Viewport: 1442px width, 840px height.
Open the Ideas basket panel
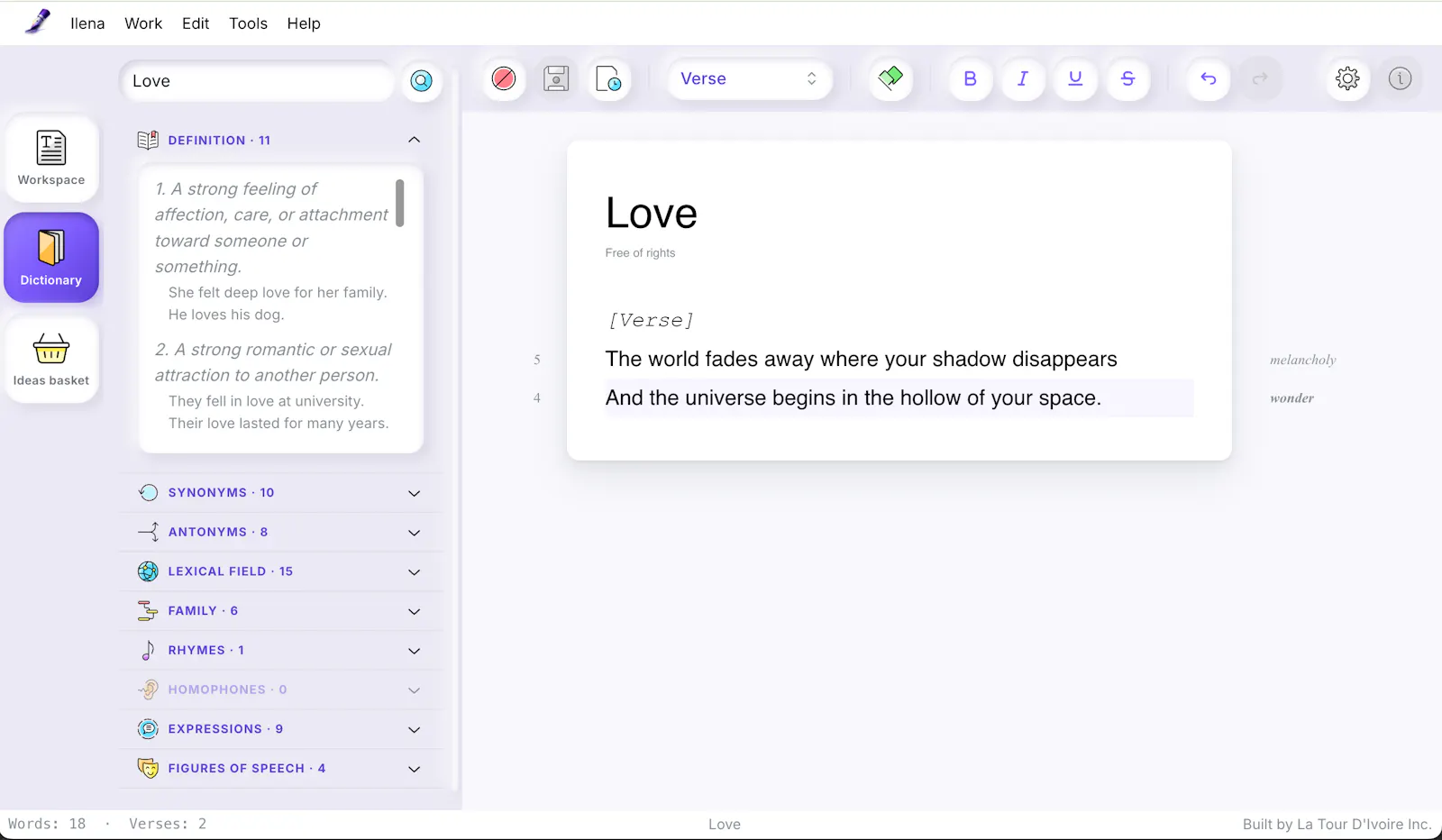(x=51, y=359)
